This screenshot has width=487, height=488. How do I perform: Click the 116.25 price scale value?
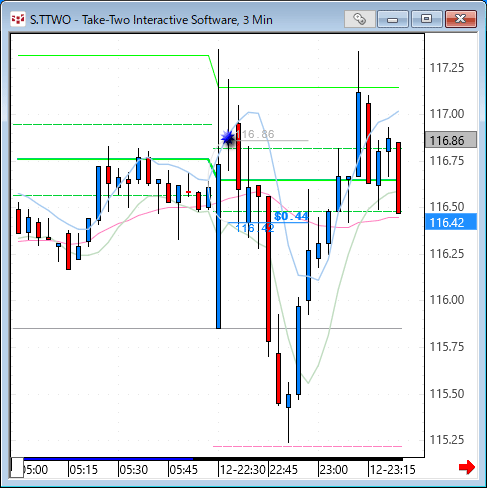[x=447, y=254]
